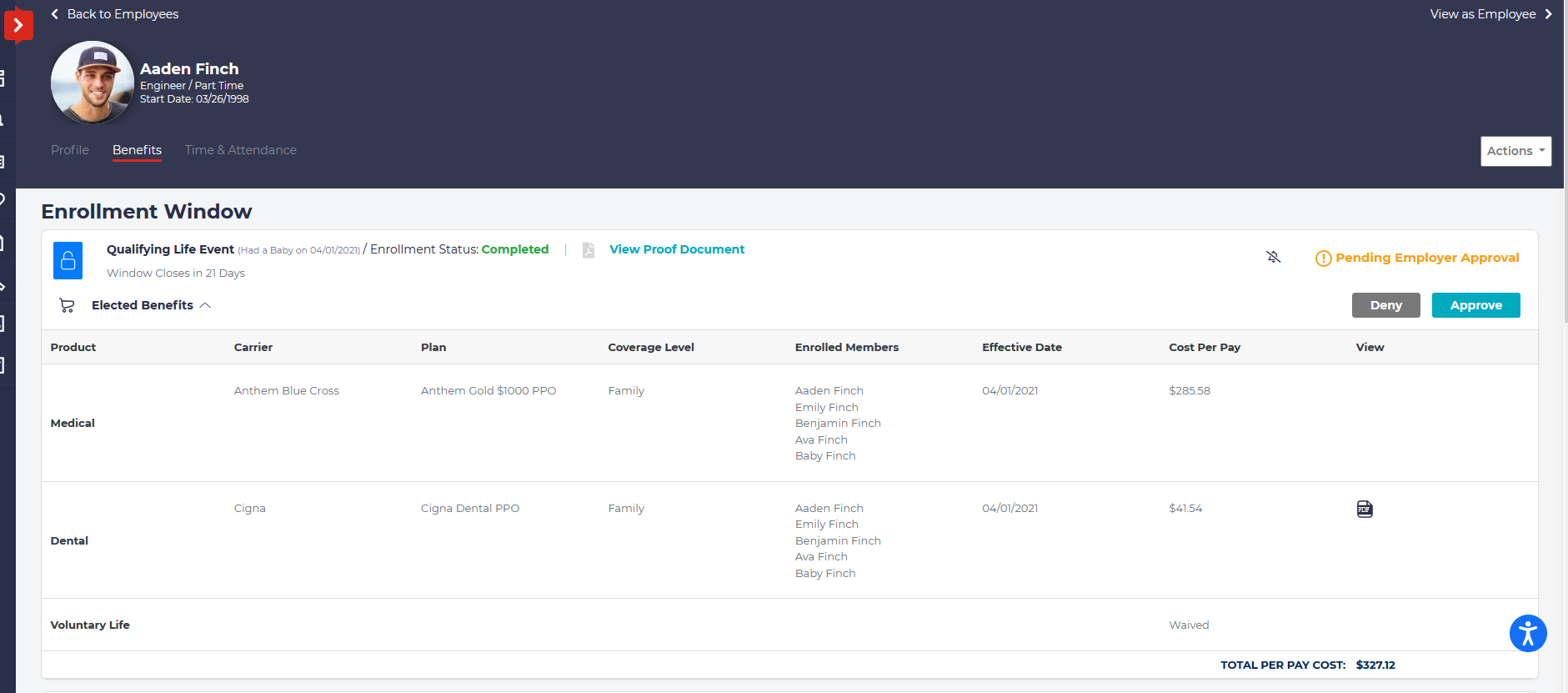
Task: Deny the enrollment request
Action: [1385, 305]
